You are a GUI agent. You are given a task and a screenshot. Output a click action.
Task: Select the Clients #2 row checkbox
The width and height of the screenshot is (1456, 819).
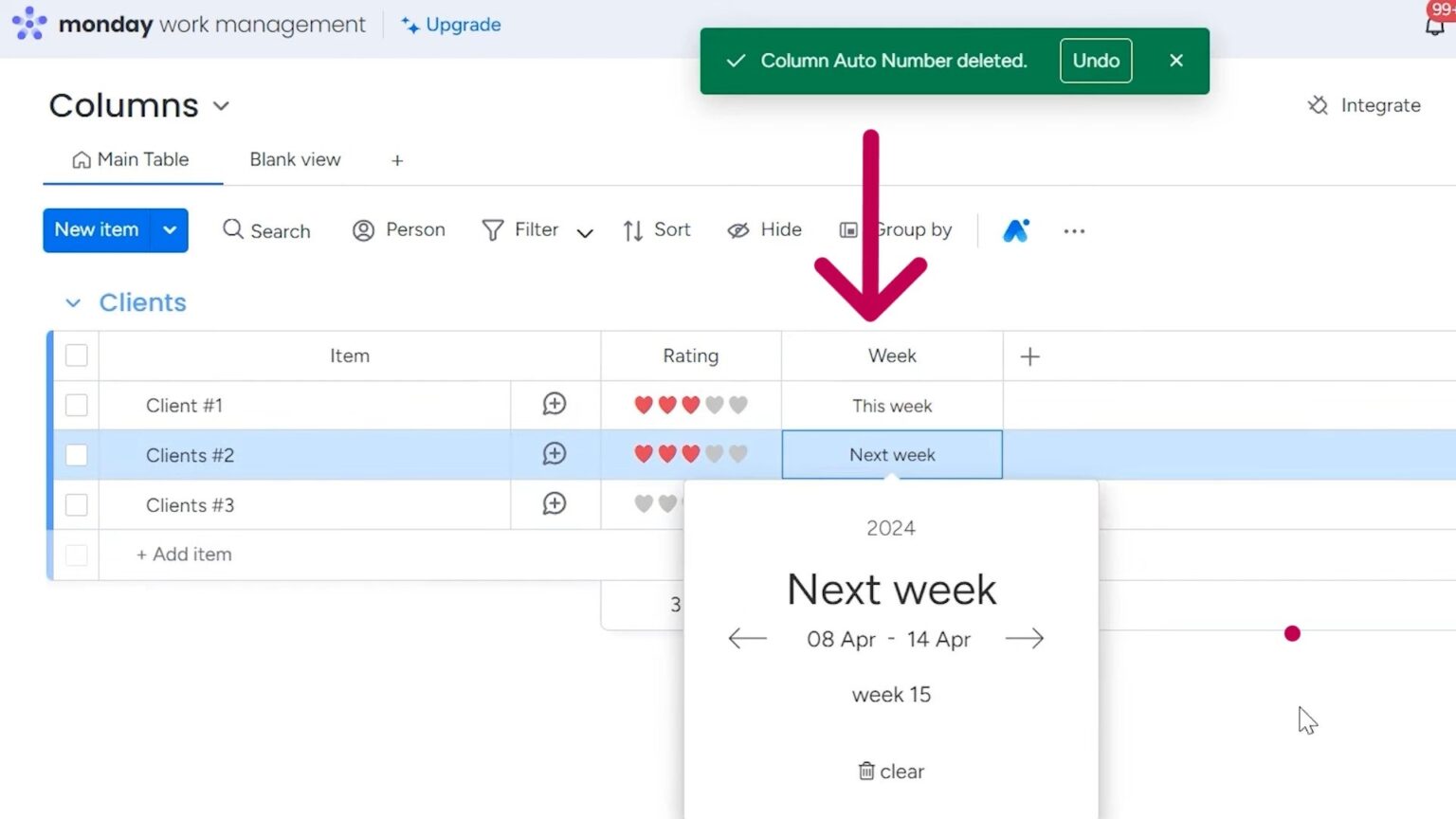click(x=77, y=455)
